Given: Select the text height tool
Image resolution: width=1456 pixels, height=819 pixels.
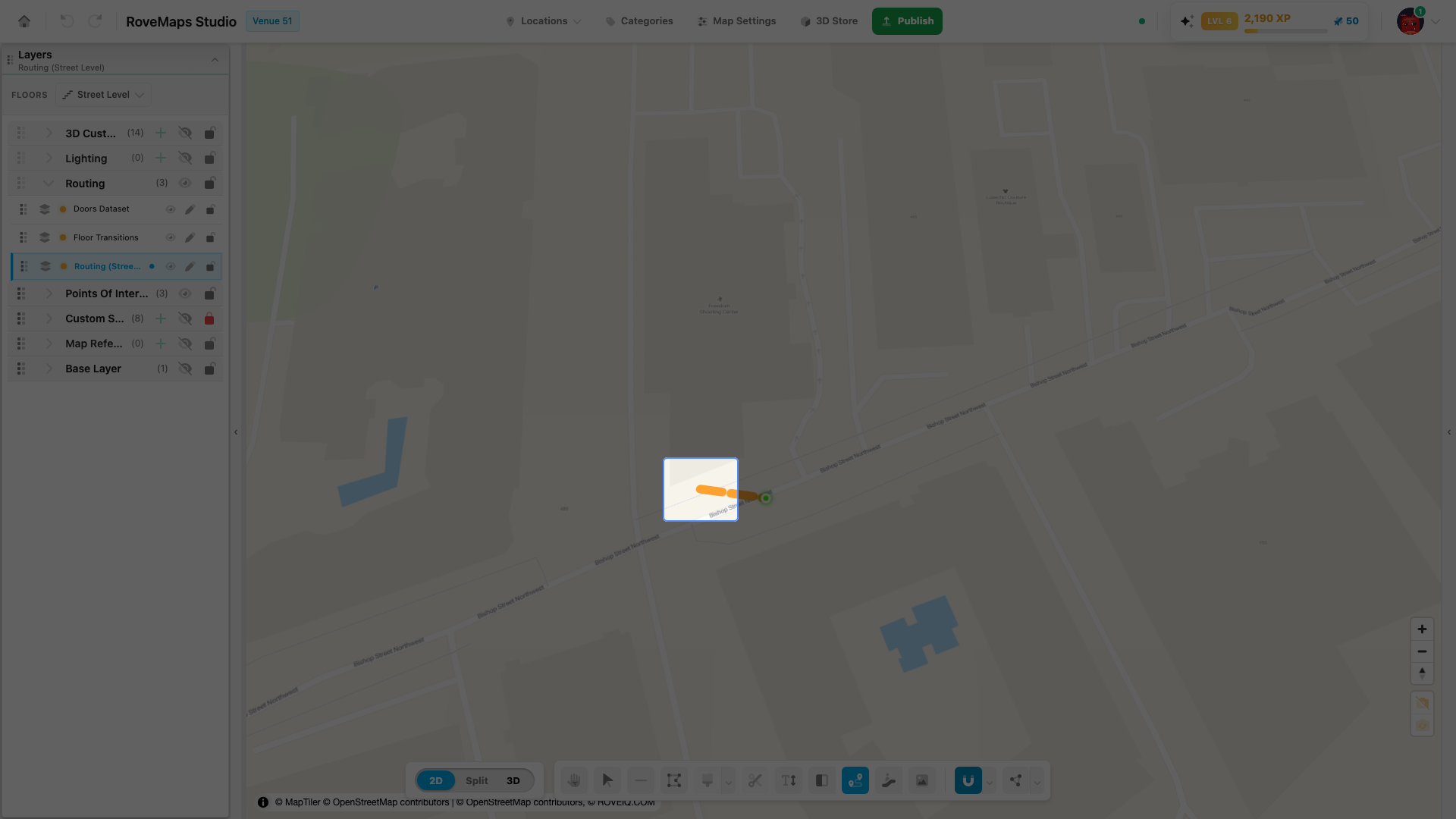Looking at the screenshot, I should coord(789,780).
